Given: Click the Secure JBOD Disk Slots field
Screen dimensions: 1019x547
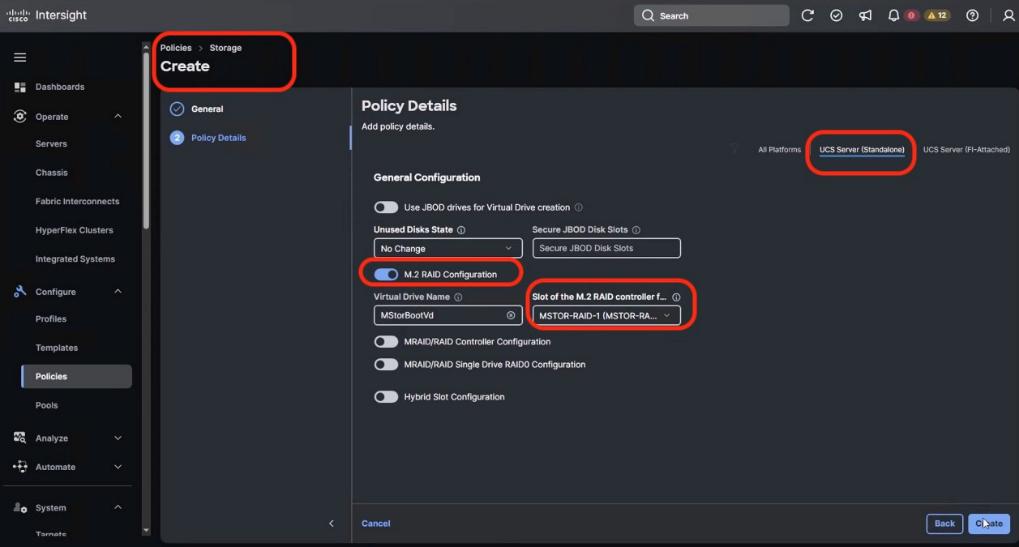Looking at the screenshot, I should pyautogui.click(x=606, y=248).
